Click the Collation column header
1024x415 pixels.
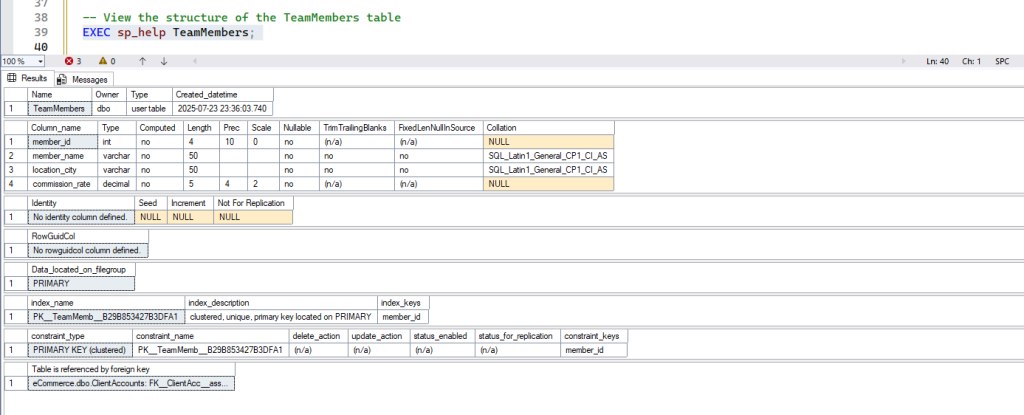click(x=549, y=127)
